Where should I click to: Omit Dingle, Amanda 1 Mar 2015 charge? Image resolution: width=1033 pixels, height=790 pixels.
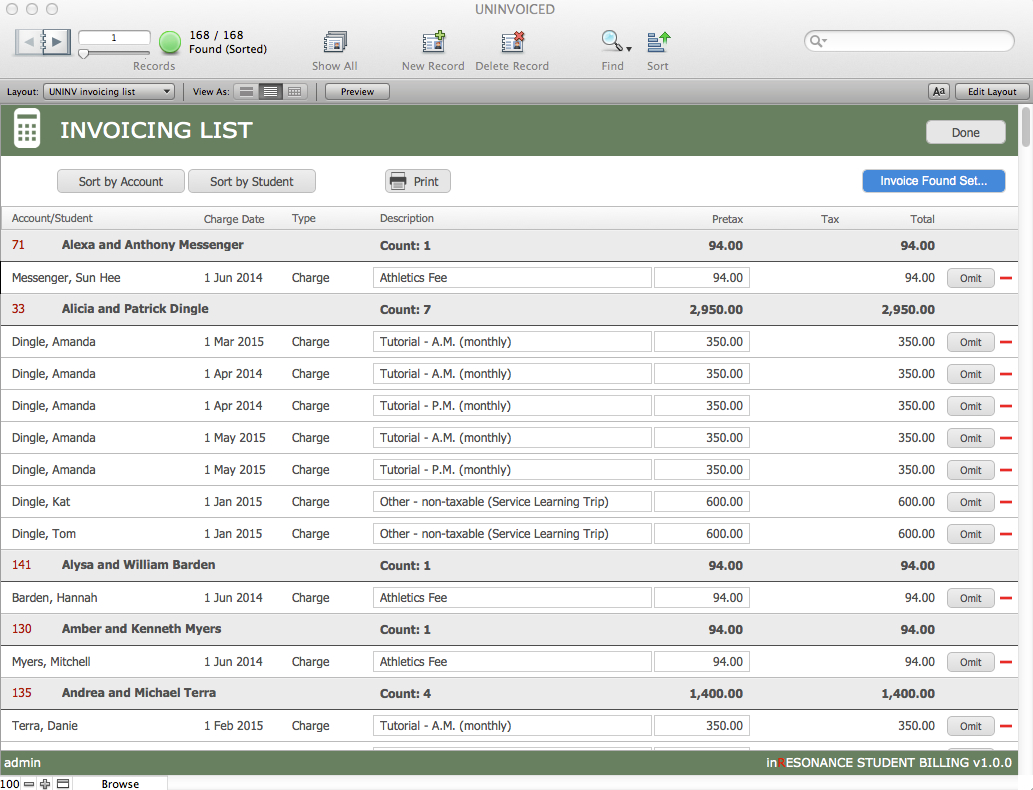[970, 342]
